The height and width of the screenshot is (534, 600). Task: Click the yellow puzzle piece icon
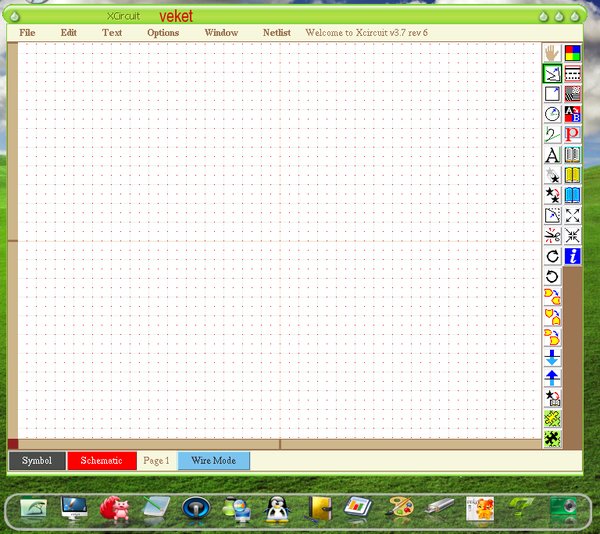tap(552, 418)
